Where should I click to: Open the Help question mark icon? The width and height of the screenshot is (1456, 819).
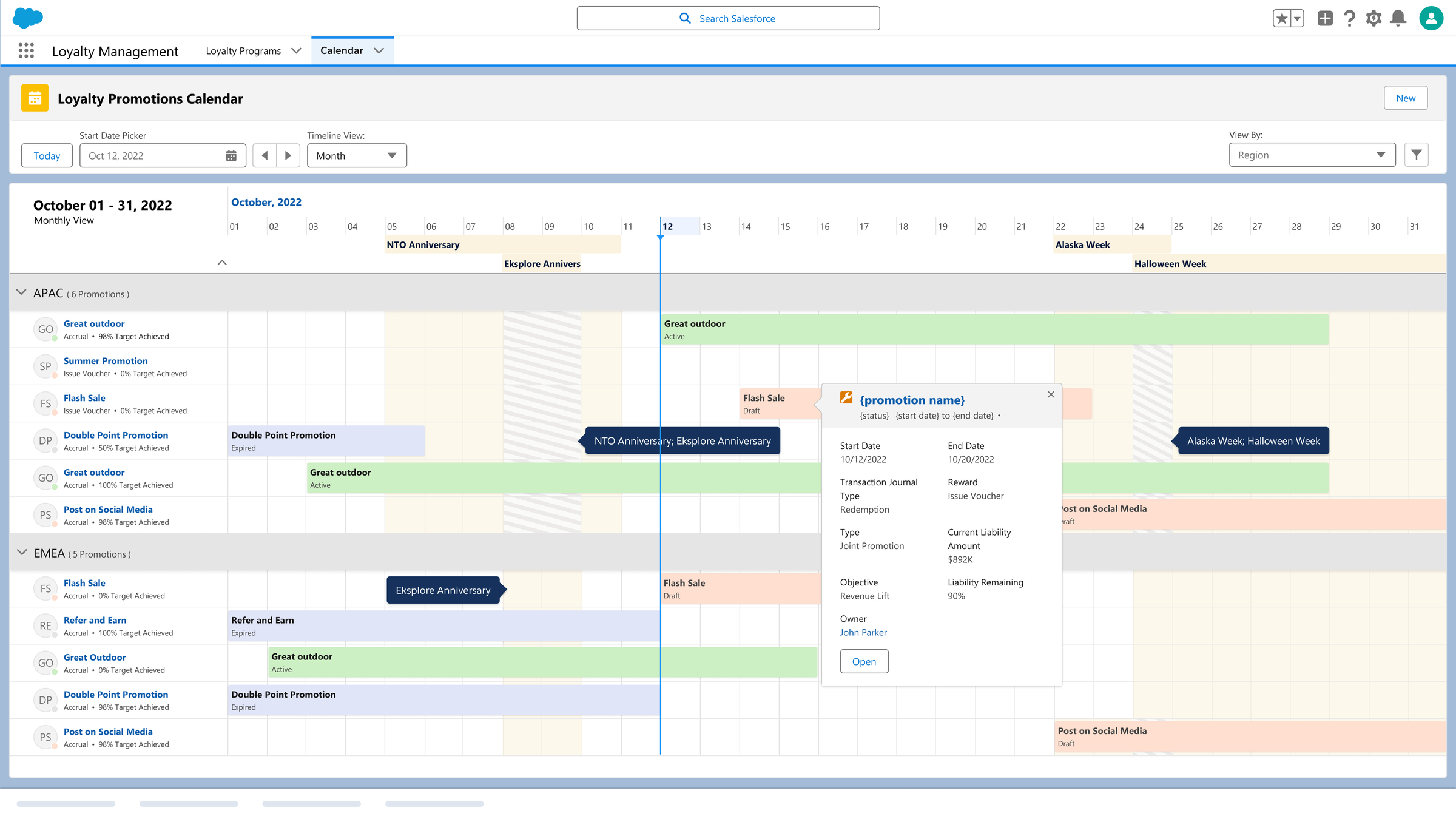tap(1349, 18)
